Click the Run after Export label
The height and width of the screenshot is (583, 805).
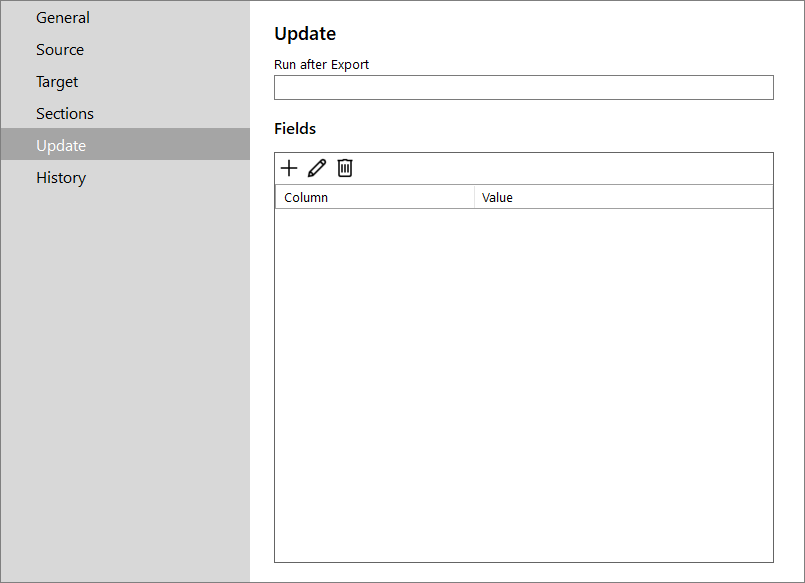point(321,65)
